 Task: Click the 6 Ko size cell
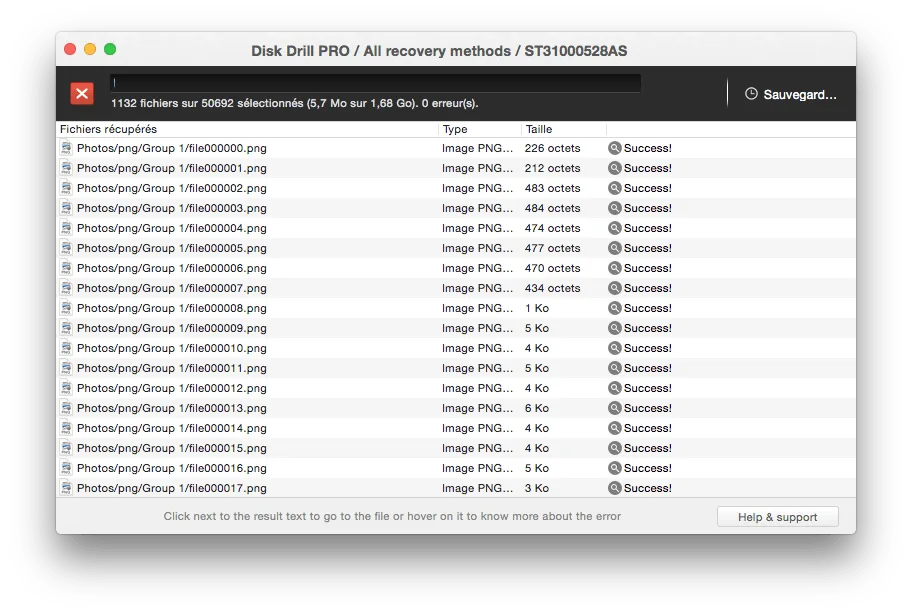click(x=537, y=408)
